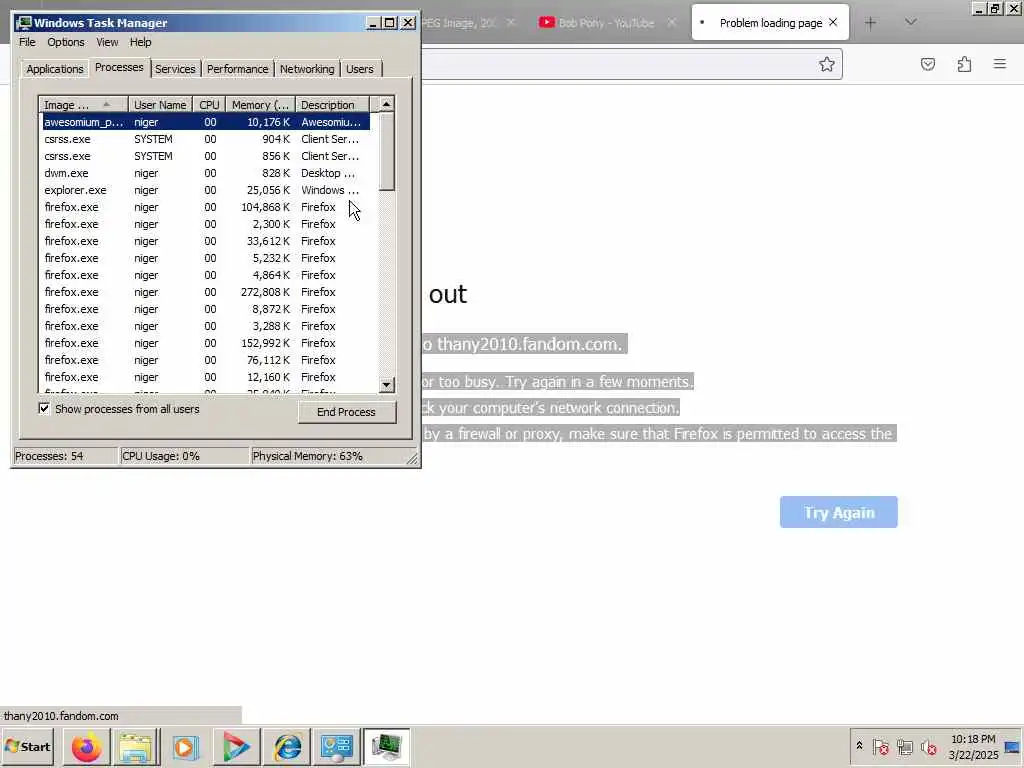Click the Task Manager title bar icon

tap(24, 23)
